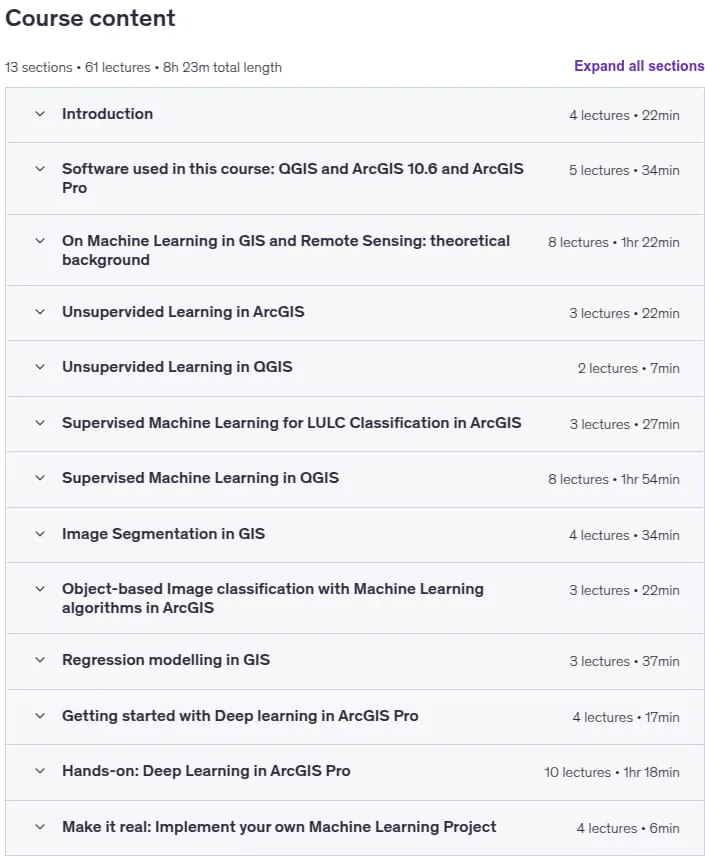Click the 10 lectures 1hr 18min label

click(x=612, y=772)
